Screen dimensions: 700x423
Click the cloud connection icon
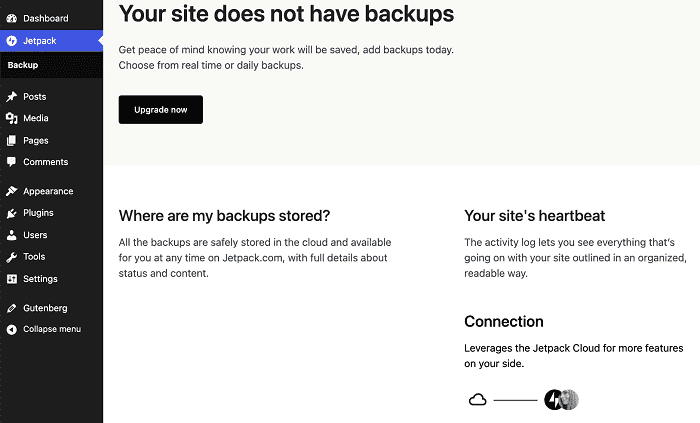(478, 399)
